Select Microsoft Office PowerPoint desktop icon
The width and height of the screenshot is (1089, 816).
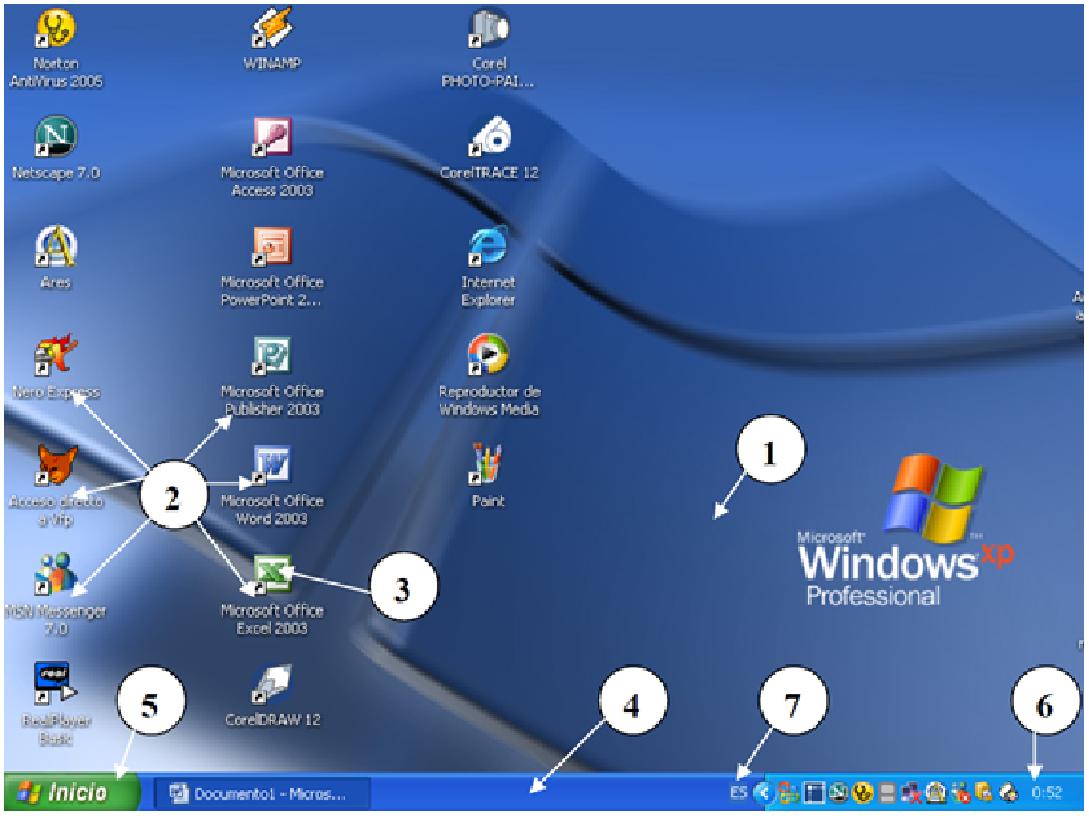click(x=272, y=267)
